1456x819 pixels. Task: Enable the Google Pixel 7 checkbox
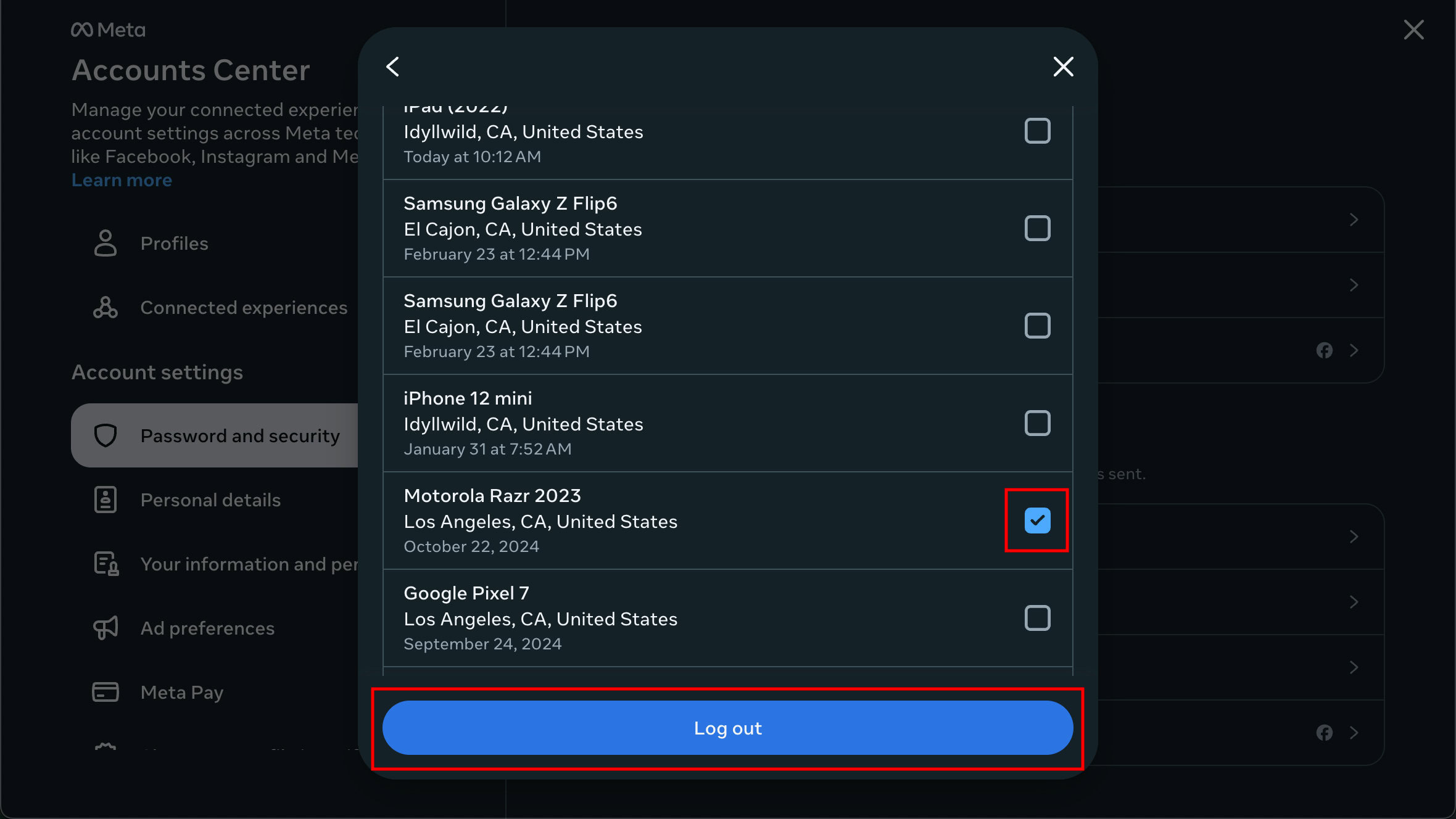pyautogui.click(x=1037, y=618)
